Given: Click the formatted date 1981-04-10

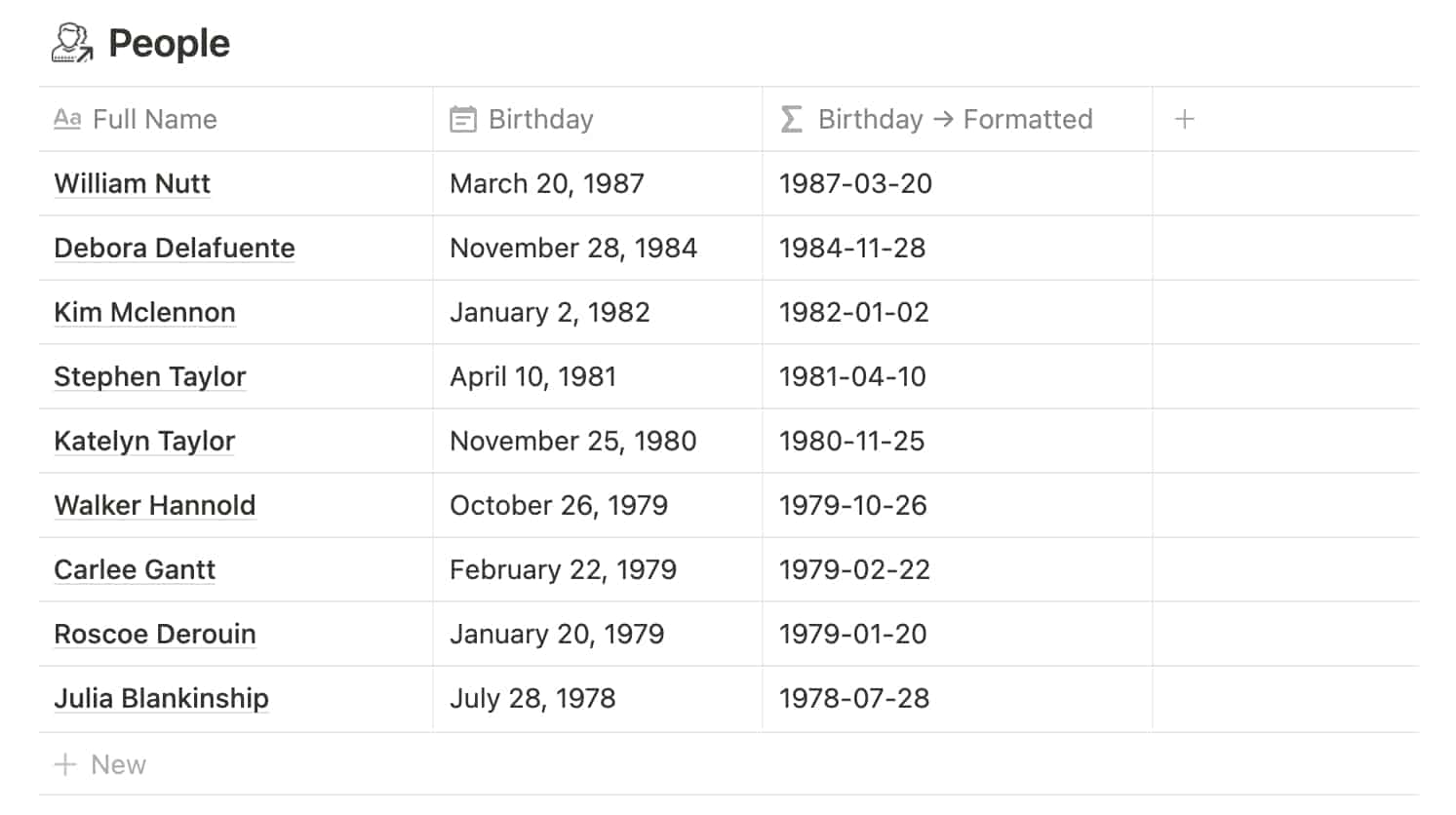Looking at the screenshot, I should click(852, 376).
